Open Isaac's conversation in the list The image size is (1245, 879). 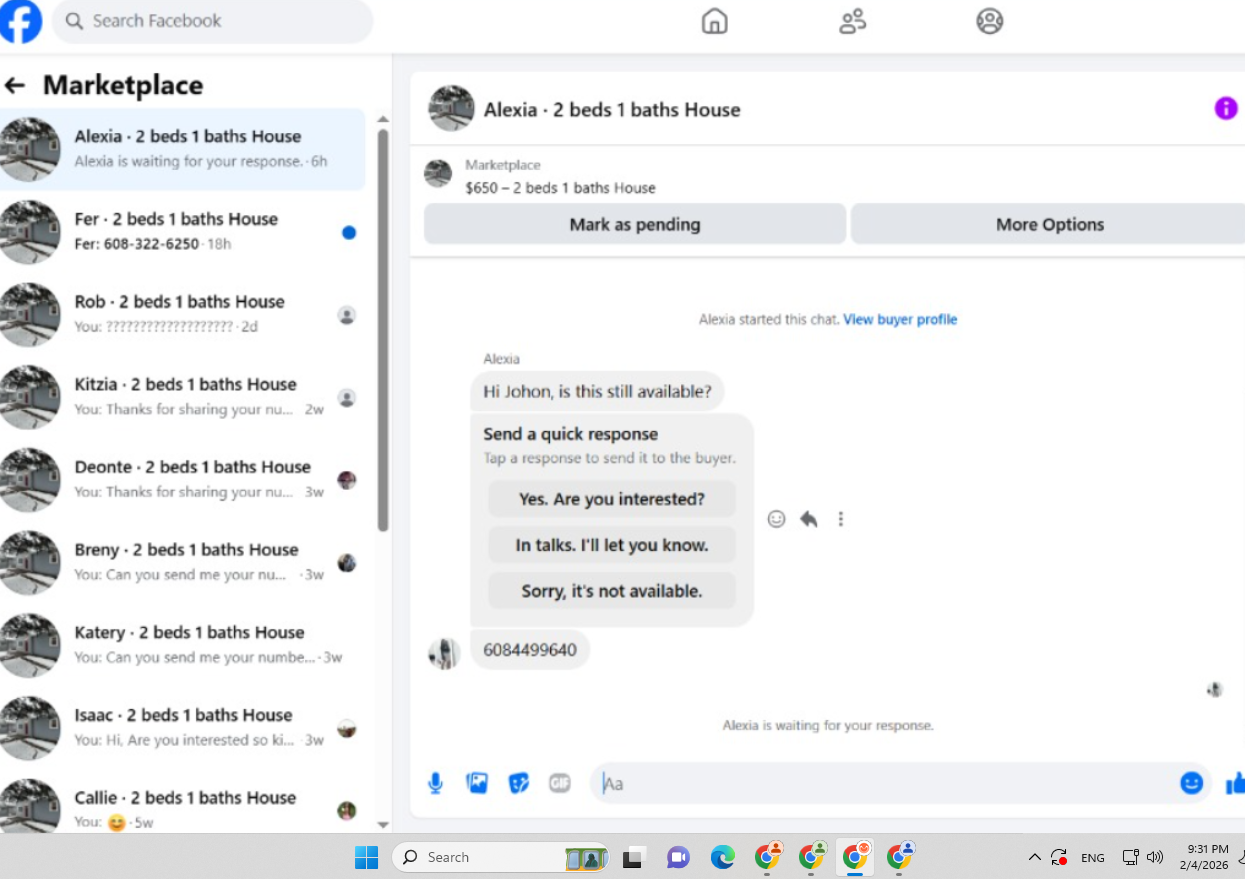[x=183, y=728]
